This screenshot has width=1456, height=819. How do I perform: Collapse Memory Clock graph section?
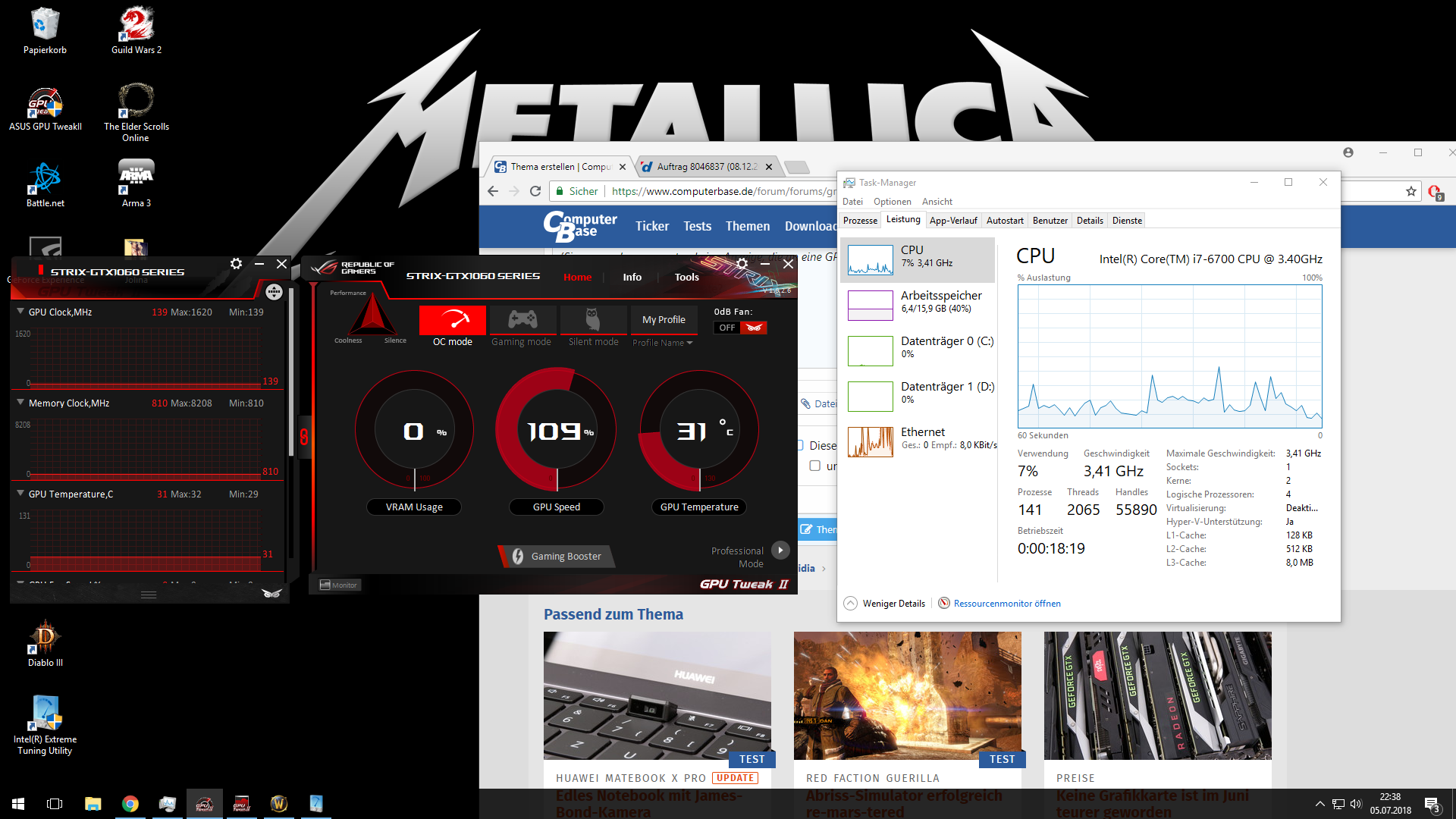pos(20,403)
